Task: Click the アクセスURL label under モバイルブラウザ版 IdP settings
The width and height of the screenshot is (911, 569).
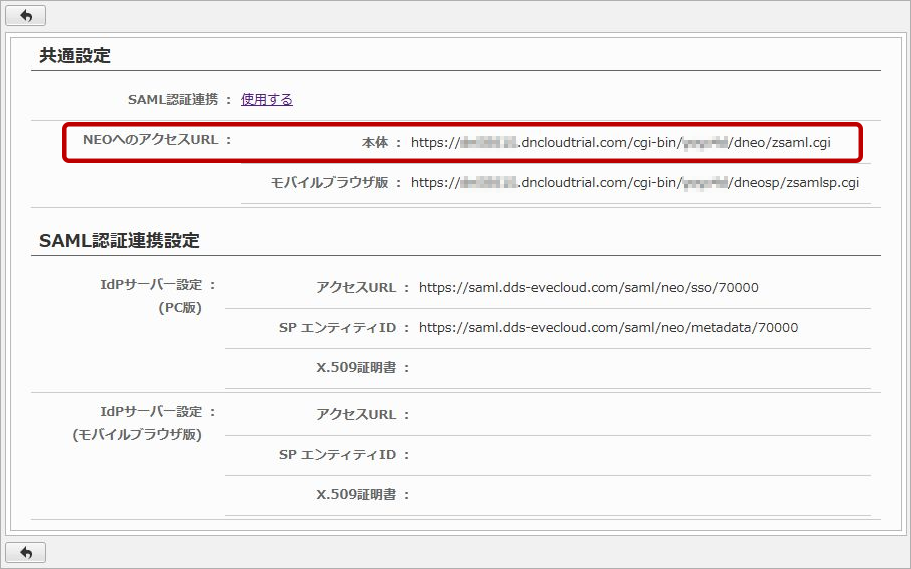Action: click(x=356, y=415)
